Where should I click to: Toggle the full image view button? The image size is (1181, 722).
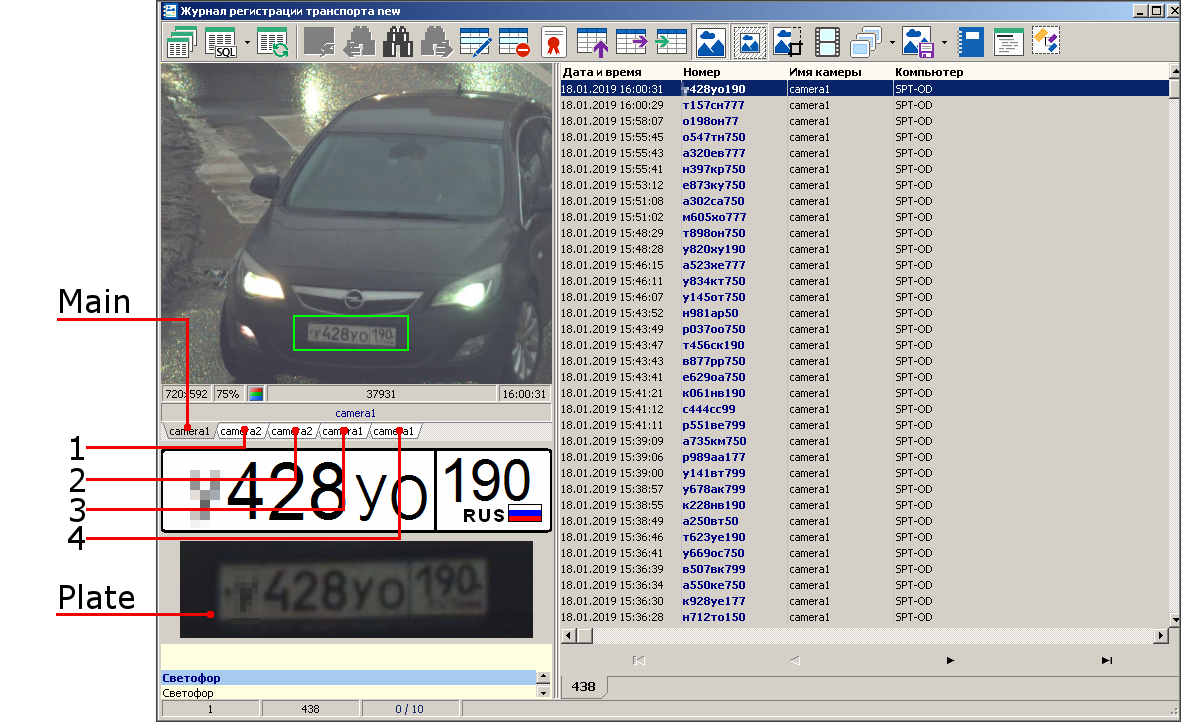(x=710, y=42)
